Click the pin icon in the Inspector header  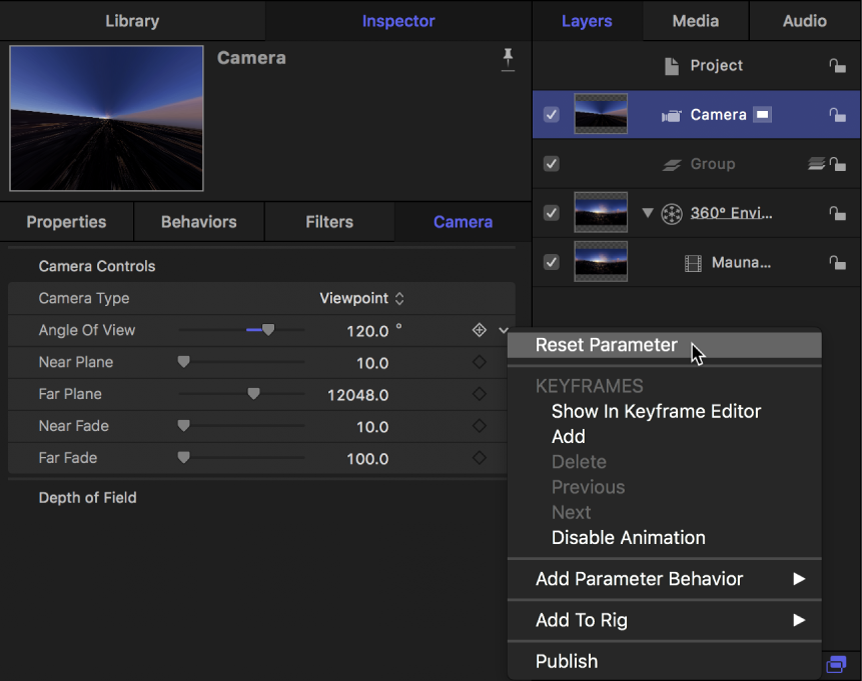tap(508, 60)
